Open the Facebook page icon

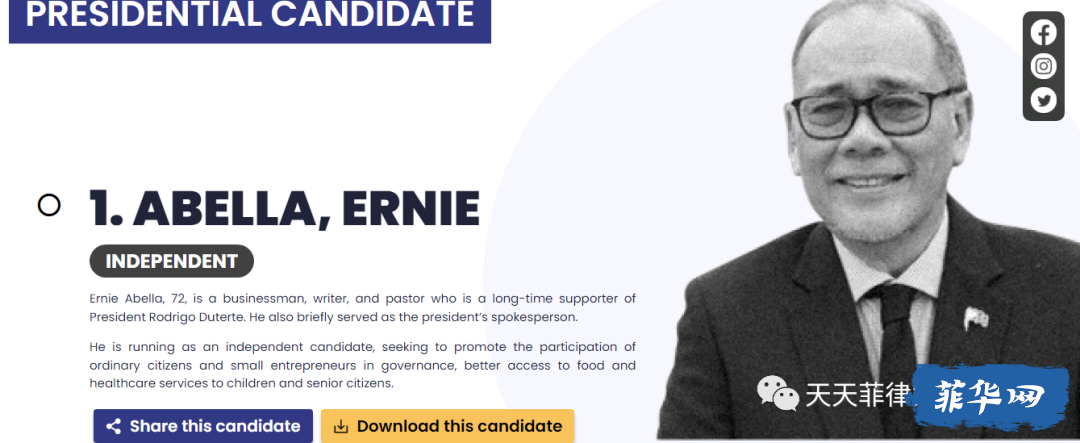coord(1043,32)
